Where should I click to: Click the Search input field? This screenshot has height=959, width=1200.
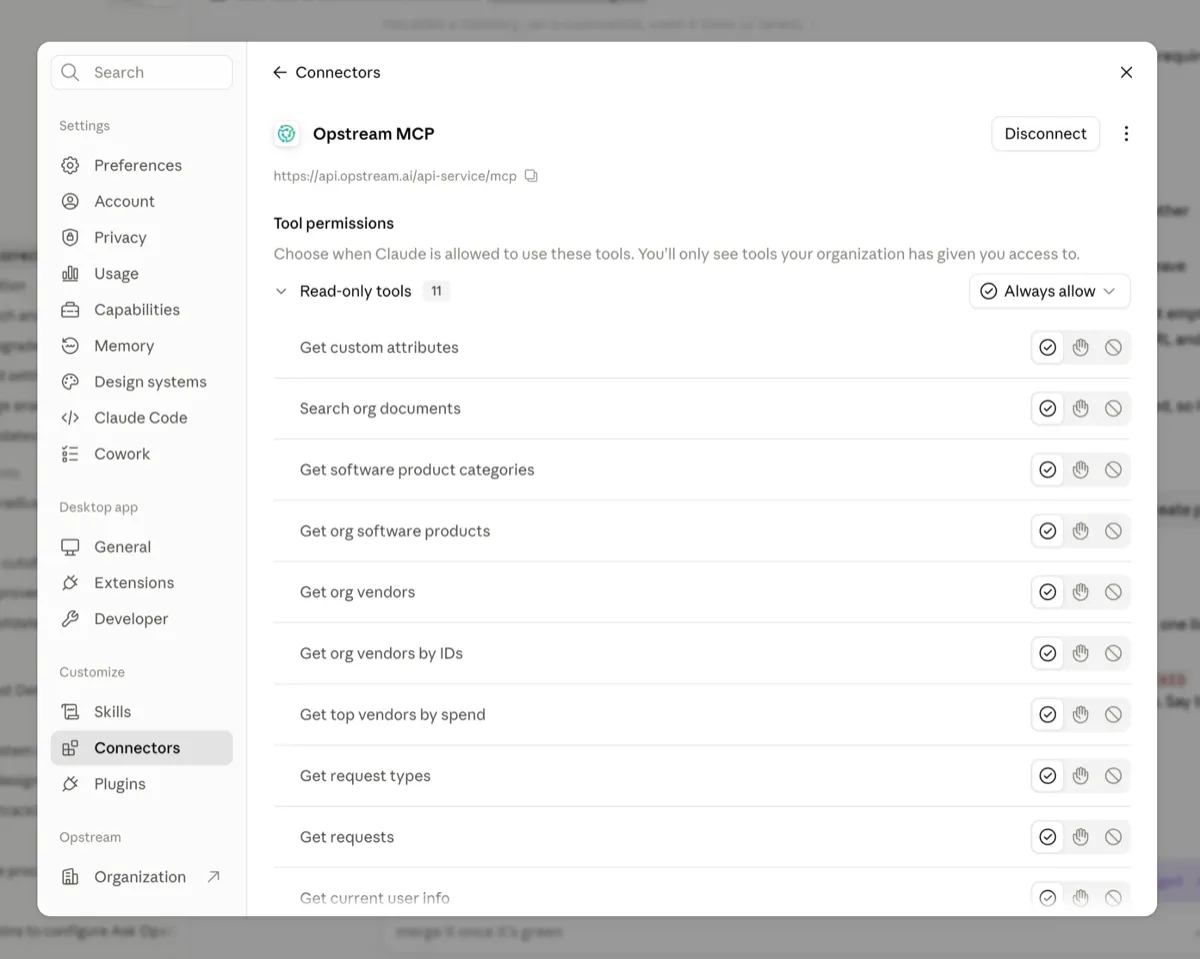pyautogui.click(x=141, y=72)
